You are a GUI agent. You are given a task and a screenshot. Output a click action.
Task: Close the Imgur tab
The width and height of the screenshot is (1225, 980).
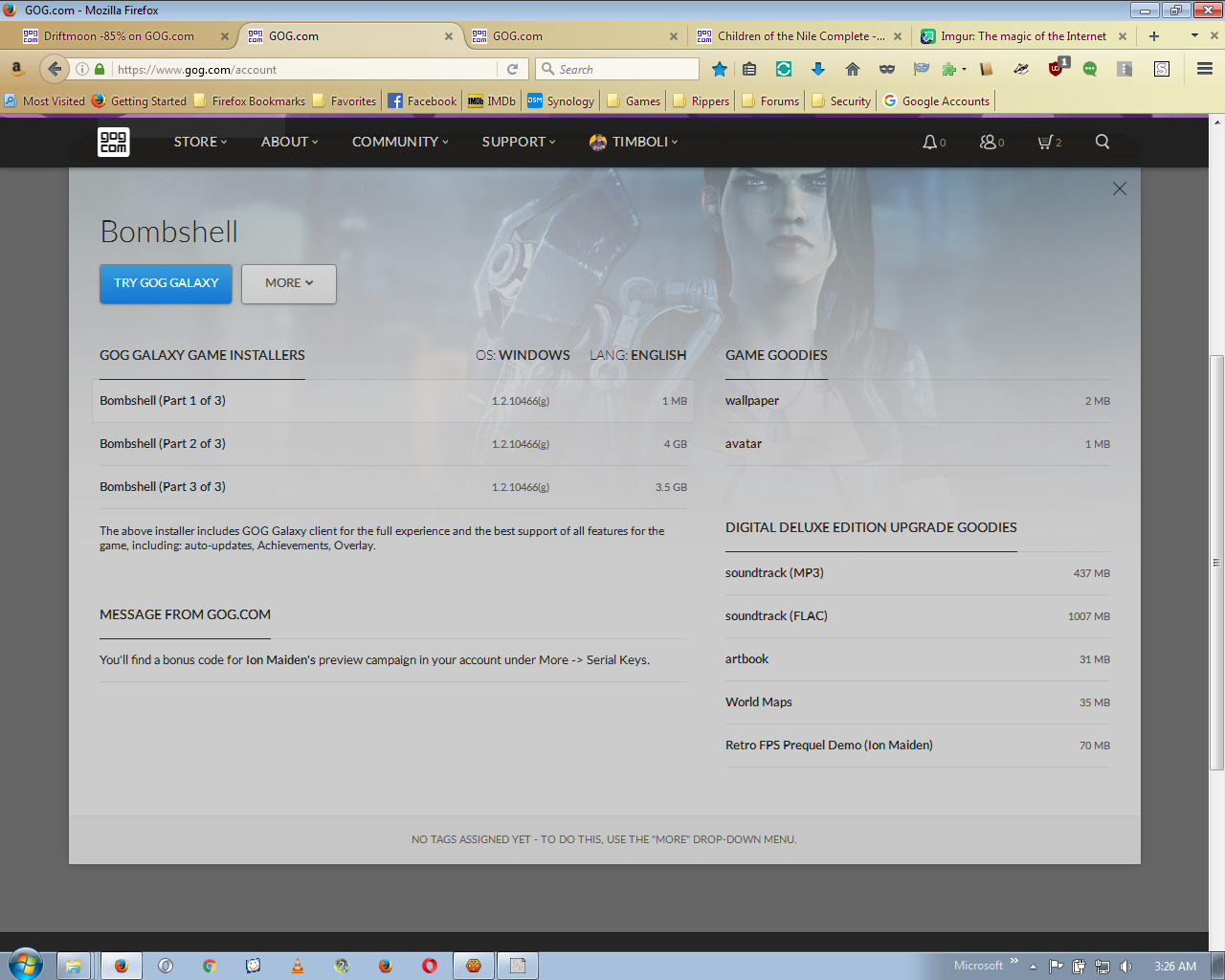pyautogui.click(x=1123, y=36)
